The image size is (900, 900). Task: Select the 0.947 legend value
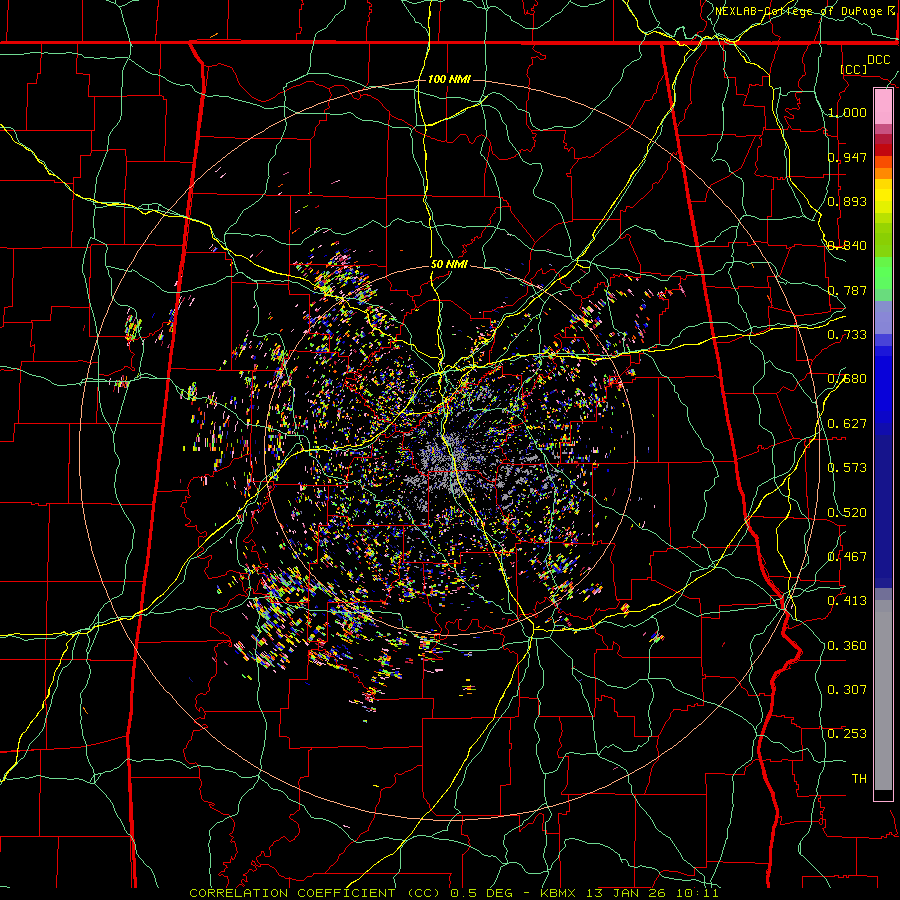(x=848, y=157)
